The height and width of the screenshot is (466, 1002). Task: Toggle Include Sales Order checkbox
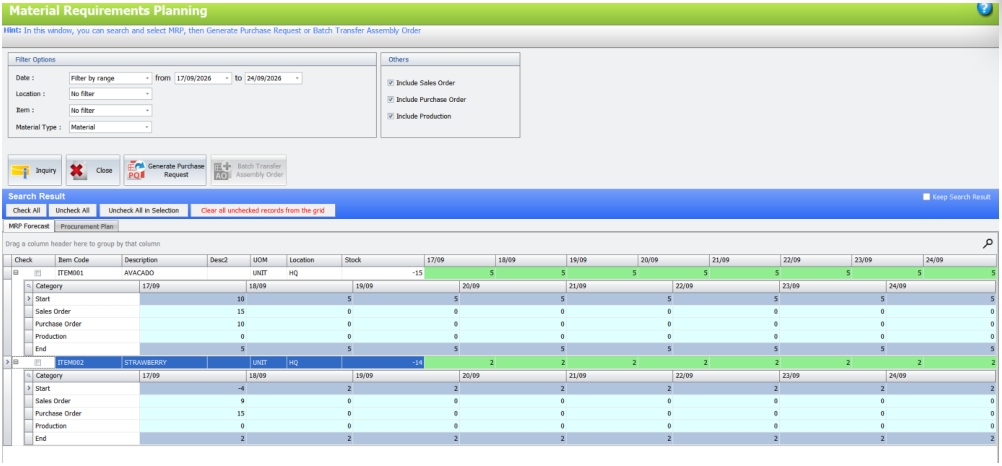tap(390, 83)
